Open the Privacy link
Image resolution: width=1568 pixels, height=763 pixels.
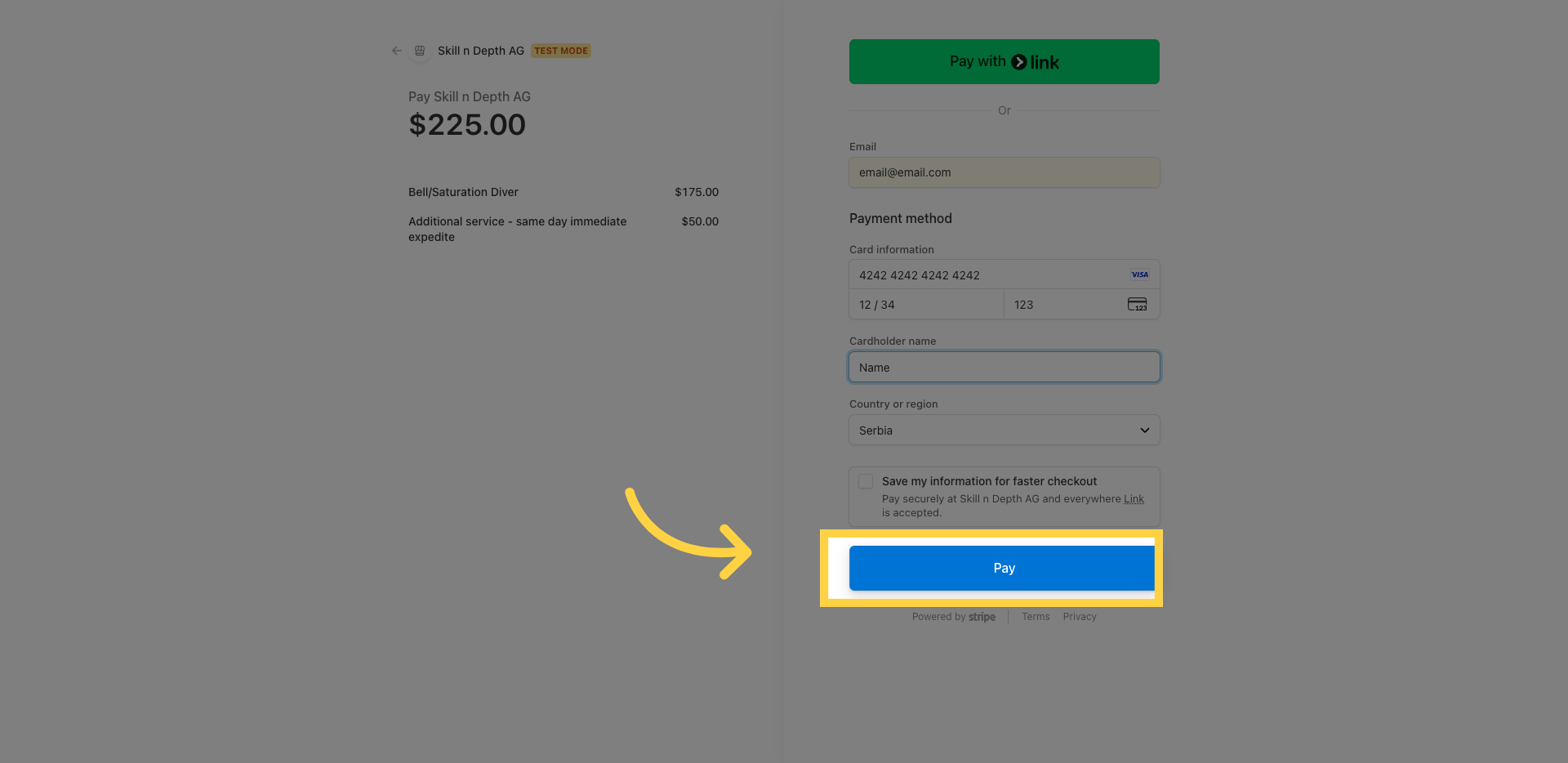[1079, 617]
